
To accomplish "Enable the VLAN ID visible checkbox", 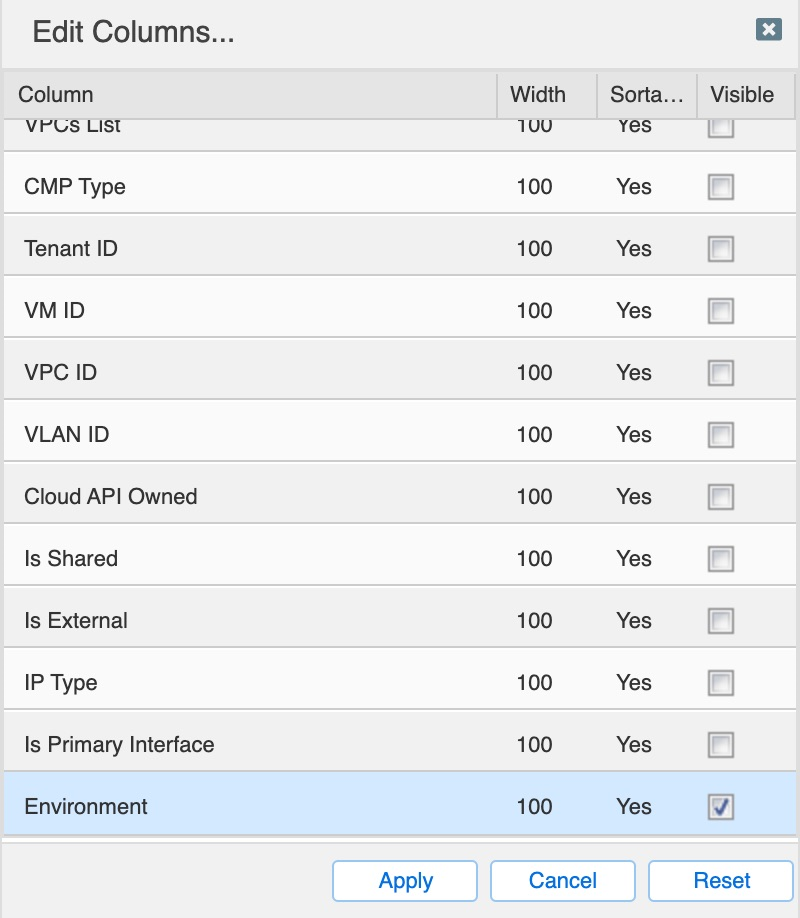I will 721,435.
